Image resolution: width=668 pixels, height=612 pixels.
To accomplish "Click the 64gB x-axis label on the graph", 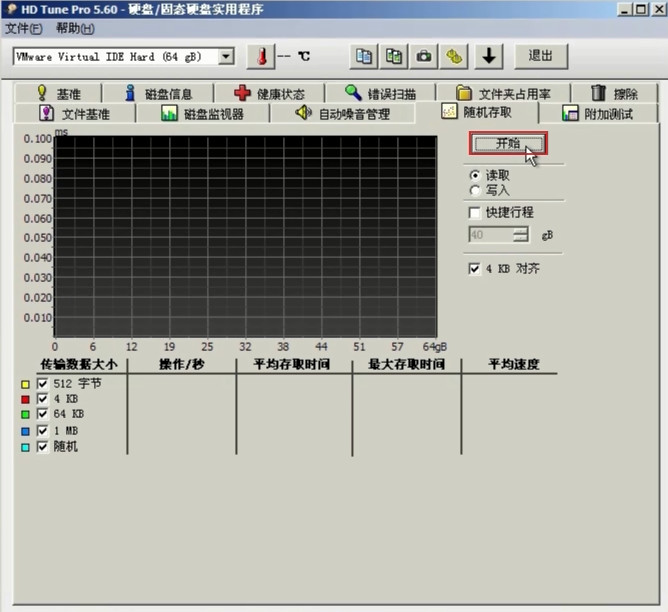I will pyautogui.click(x=435, y=347).
